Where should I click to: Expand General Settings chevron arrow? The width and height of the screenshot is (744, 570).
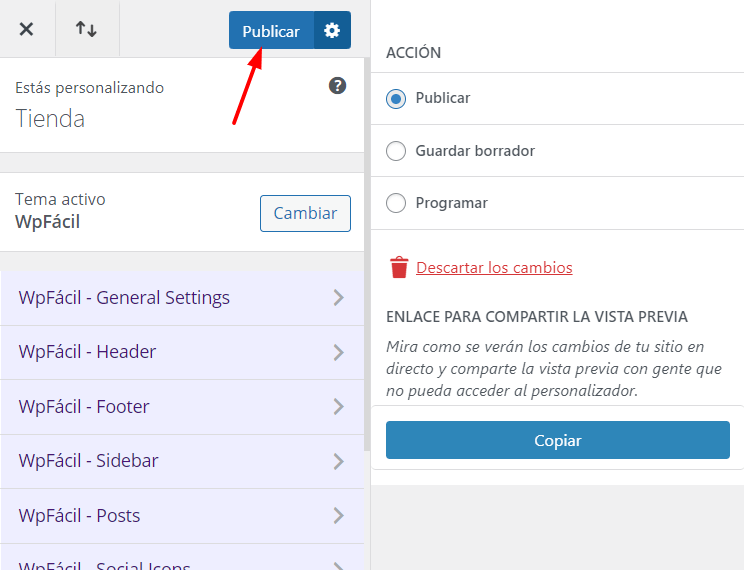pyautogui.click(x=338, y=298)
